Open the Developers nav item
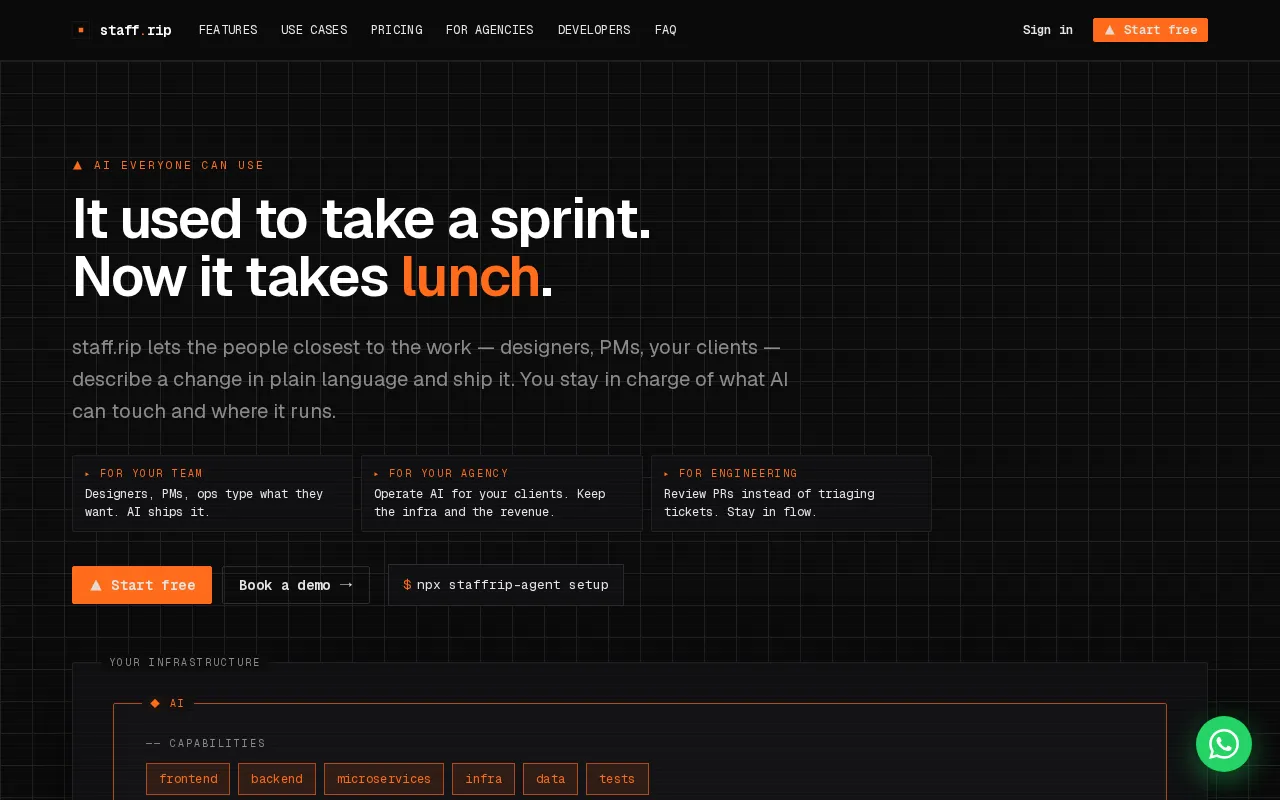 [x=594, y=30]
